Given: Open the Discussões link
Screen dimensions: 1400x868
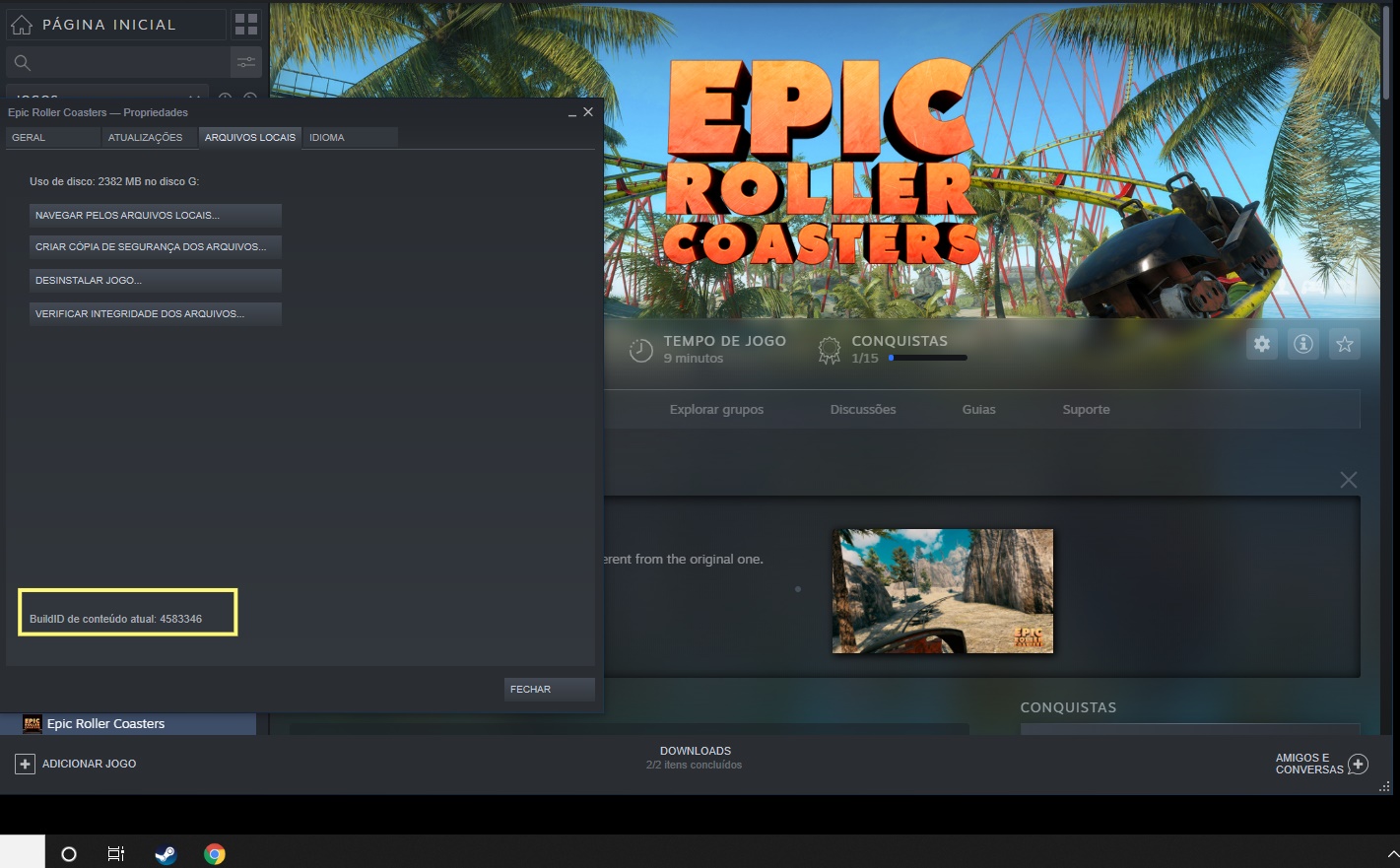Looking at the screenshot, I should click(x=863, y=410).
